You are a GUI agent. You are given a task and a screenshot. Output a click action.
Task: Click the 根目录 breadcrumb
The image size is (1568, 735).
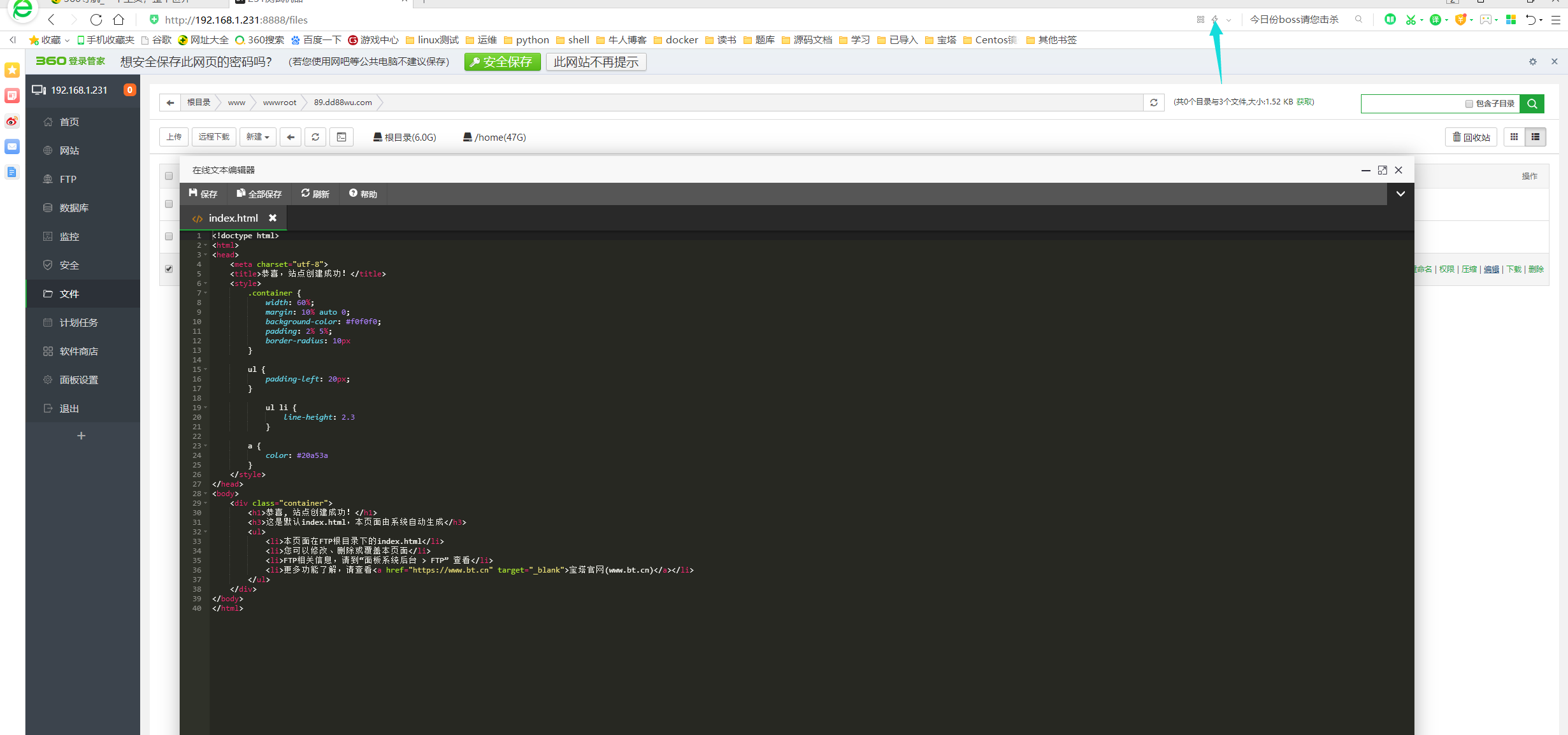coord(199,103)
